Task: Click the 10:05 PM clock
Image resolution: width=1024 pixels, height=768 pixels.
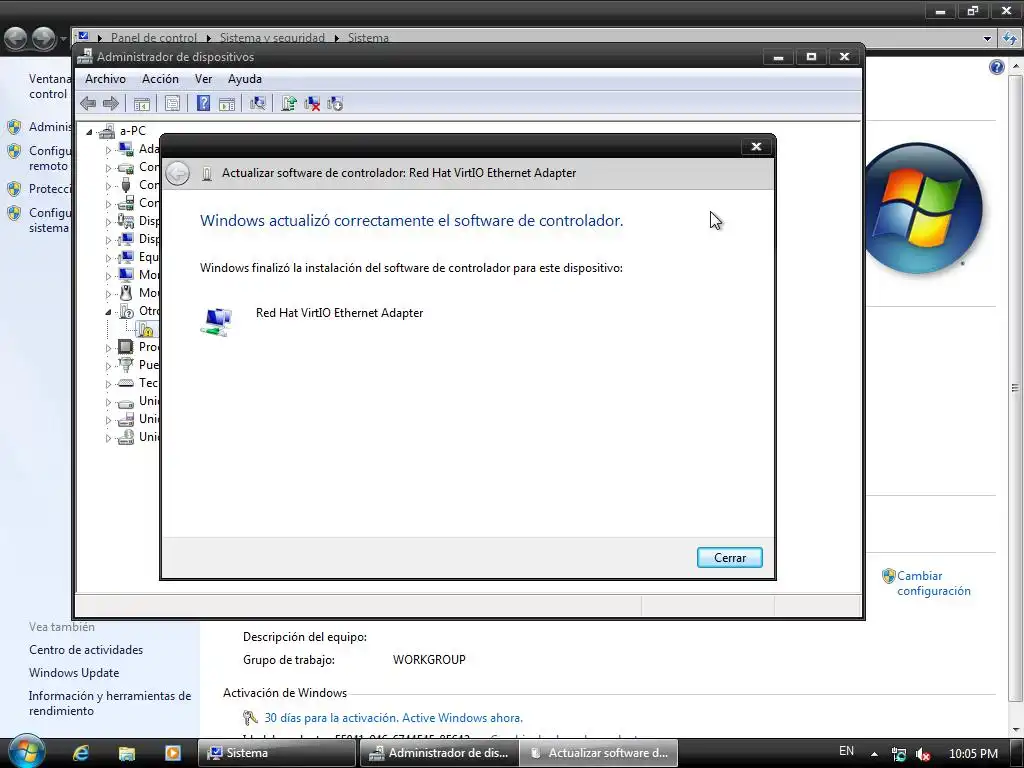Action: 973,754
